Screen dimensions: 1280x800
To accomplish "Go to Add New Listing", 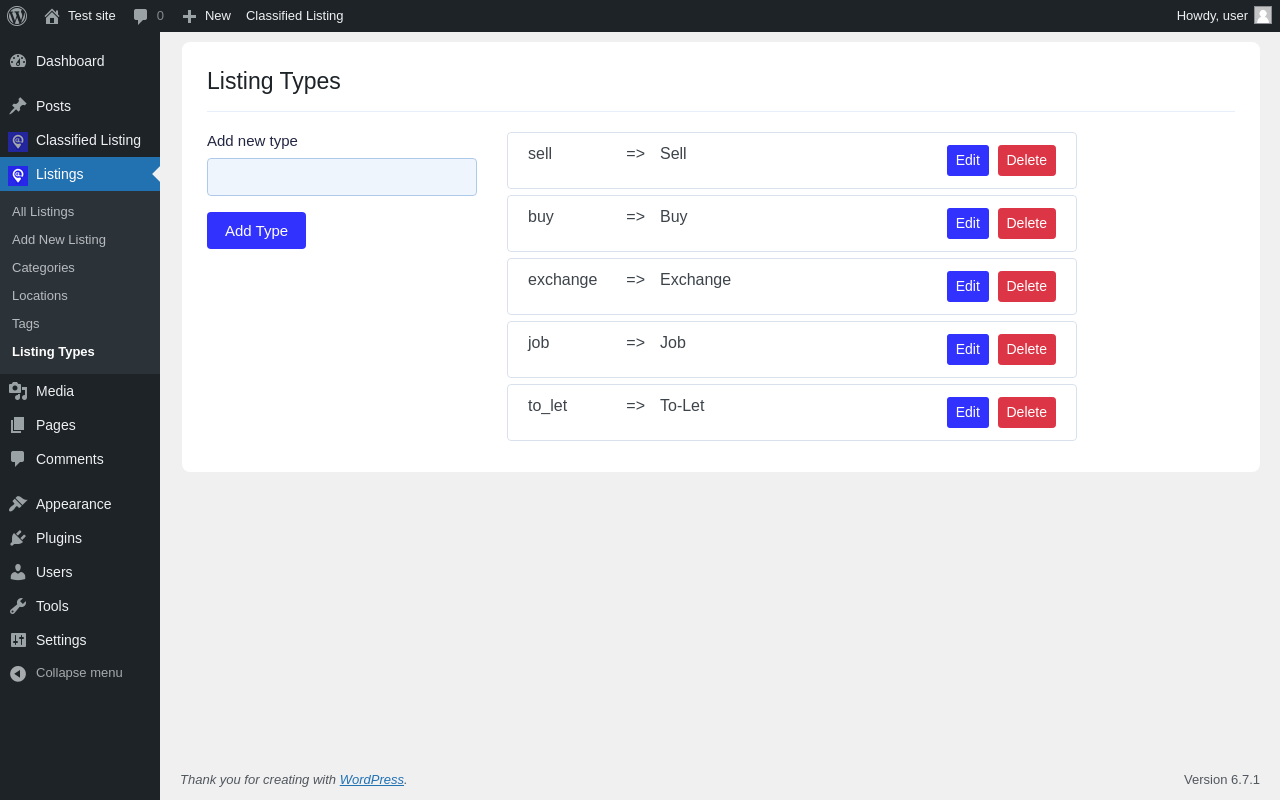I will tap(59, 240).
